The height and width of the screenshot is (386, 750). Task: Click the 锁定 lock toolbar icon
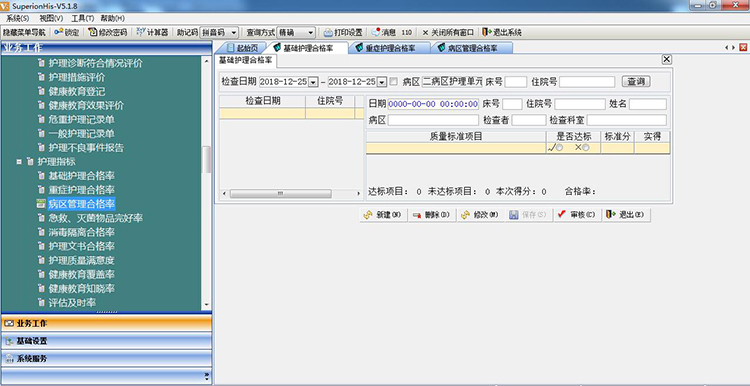(66, 33)
